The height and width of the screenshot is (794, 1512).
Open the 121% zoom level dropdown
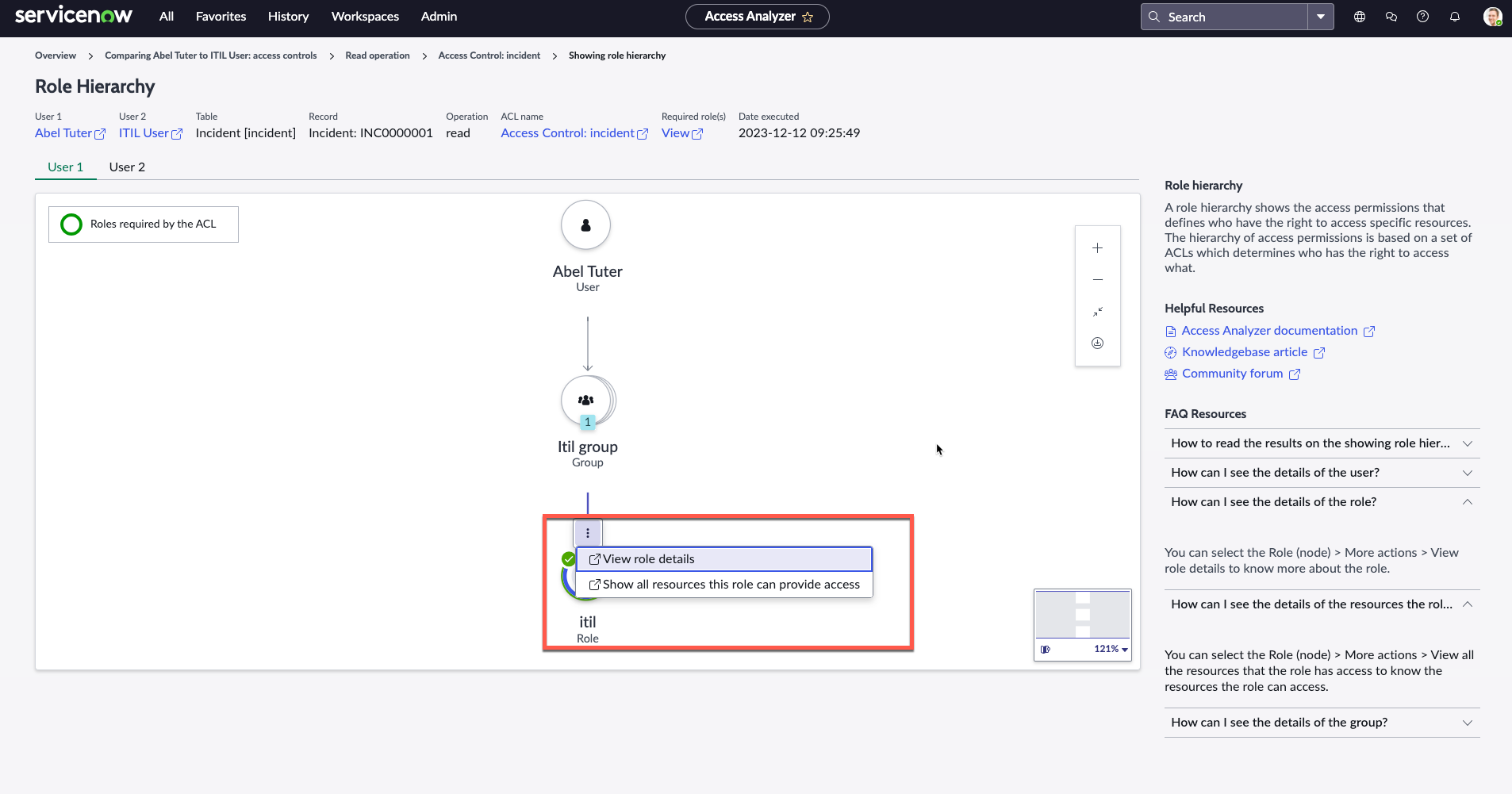pyautogui.click(x=1111, y=649)
